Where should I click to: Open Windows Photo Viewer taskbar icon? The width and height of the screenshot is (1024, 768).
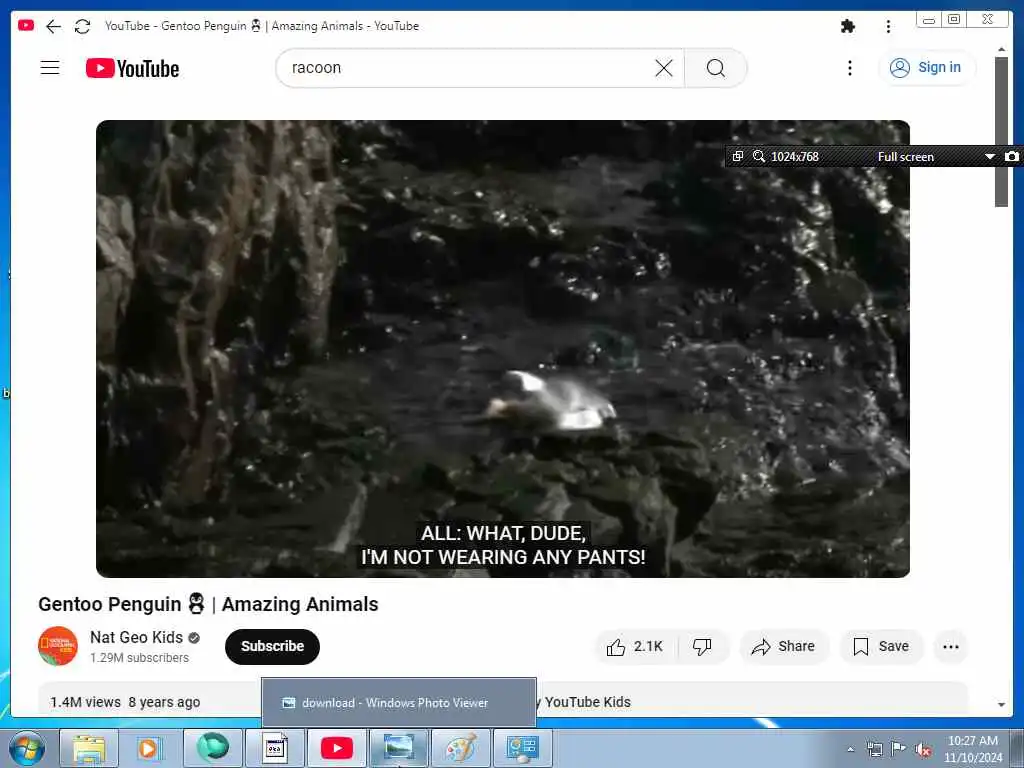(x=398, y=748)
